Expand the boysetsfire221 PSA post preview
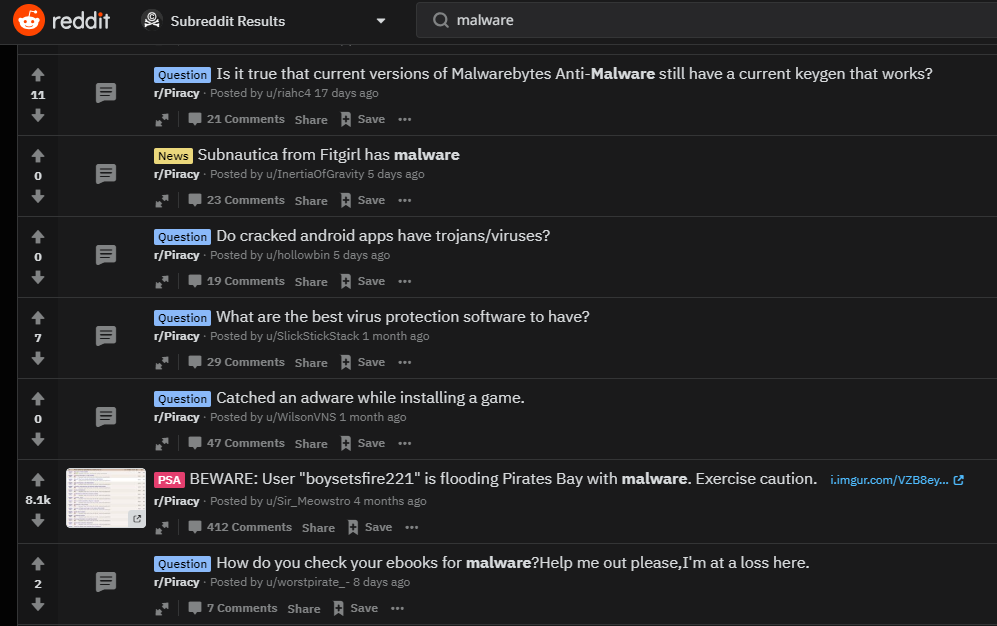997x626 pixels. click(x=162, y=527)
